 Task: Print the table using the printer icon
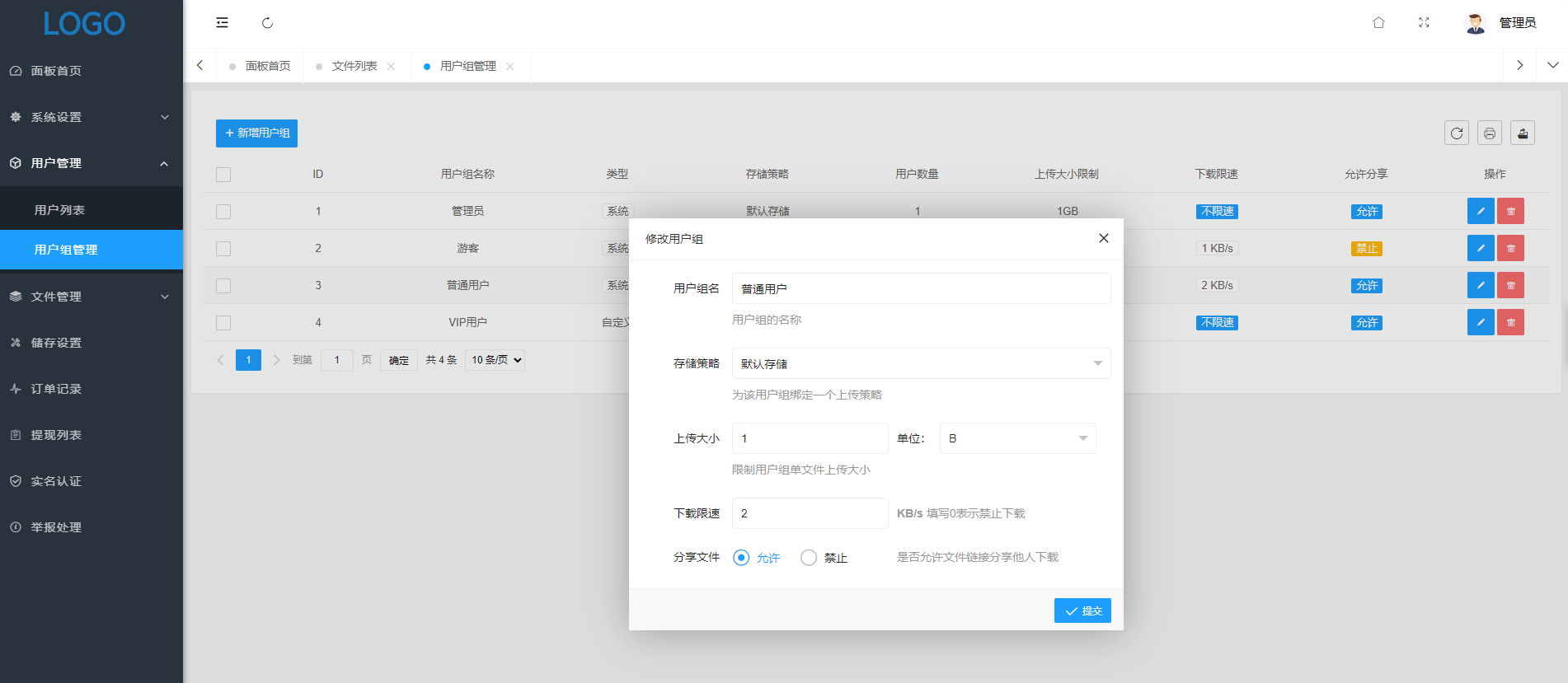[x=1490, y=133]
